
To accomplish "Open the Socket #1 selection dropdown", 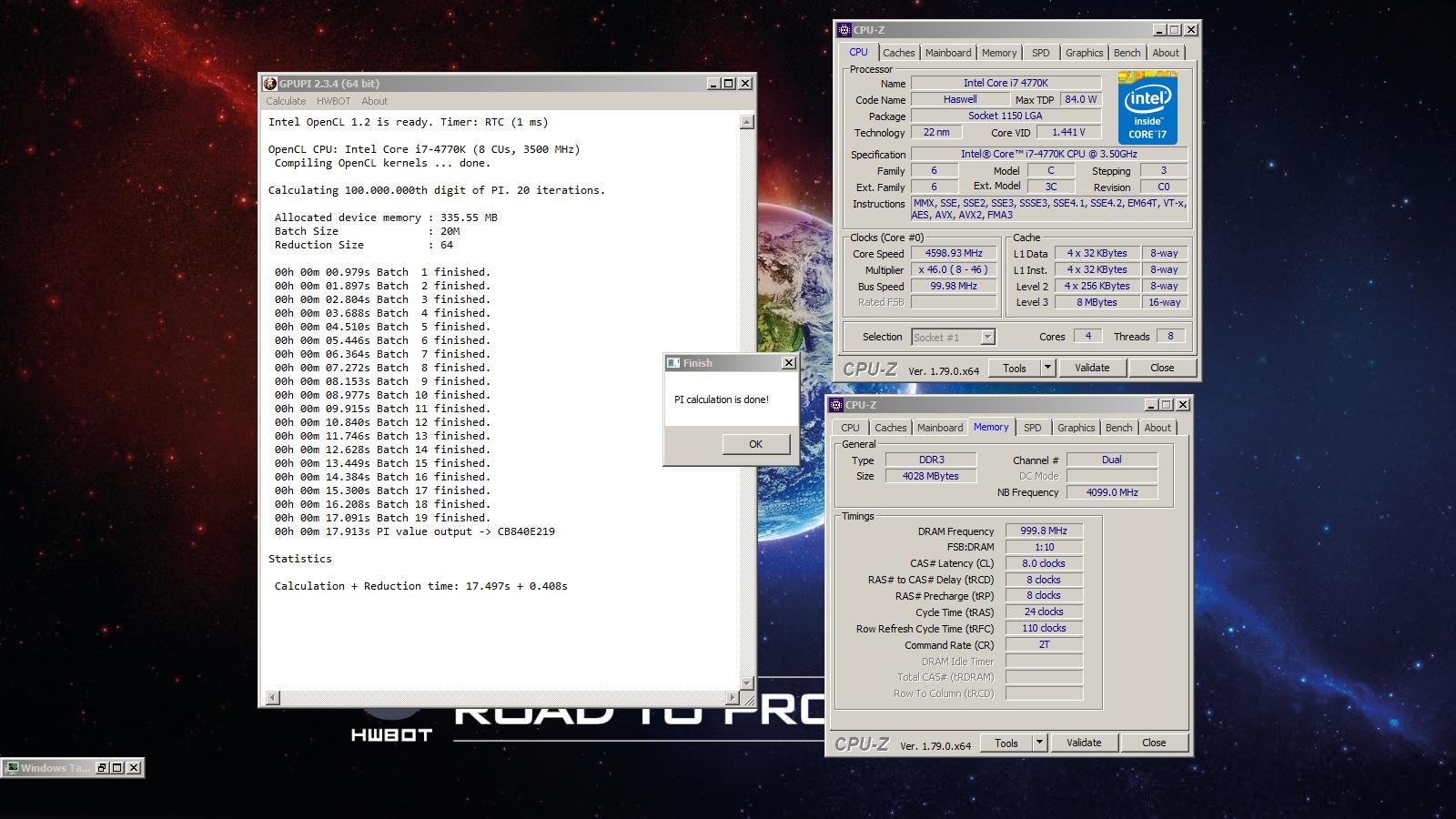I will point(953,338).
